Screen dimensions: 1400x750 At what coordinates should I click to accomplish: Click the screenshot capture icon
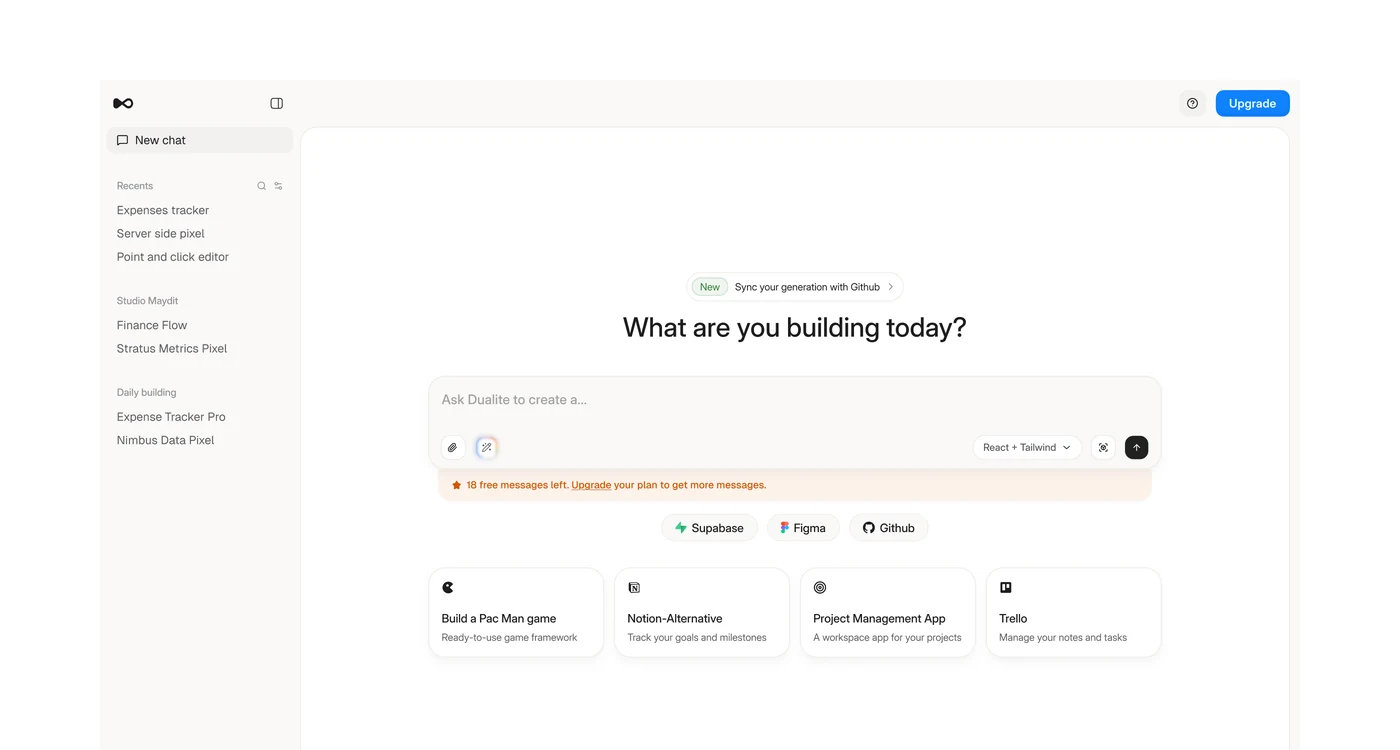(x=1103, y=448)
